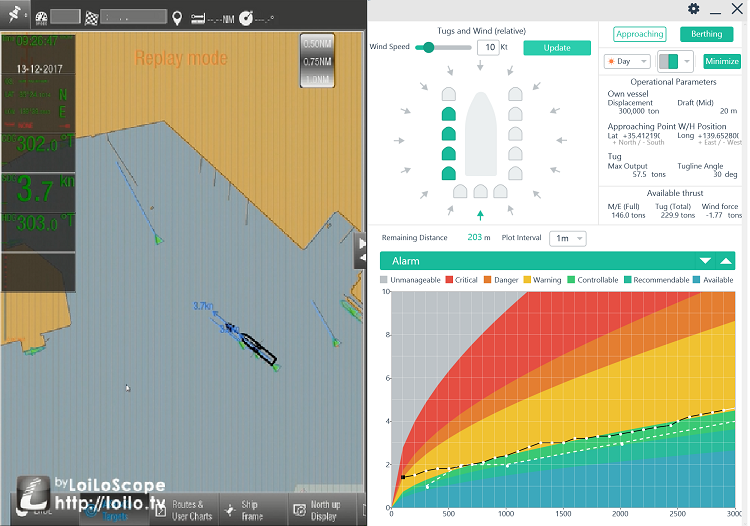Select the port-side wind arrow just below the beam arrow
Image resolution: width=750 pixels, height=526 pixels.
coord(406,170)
